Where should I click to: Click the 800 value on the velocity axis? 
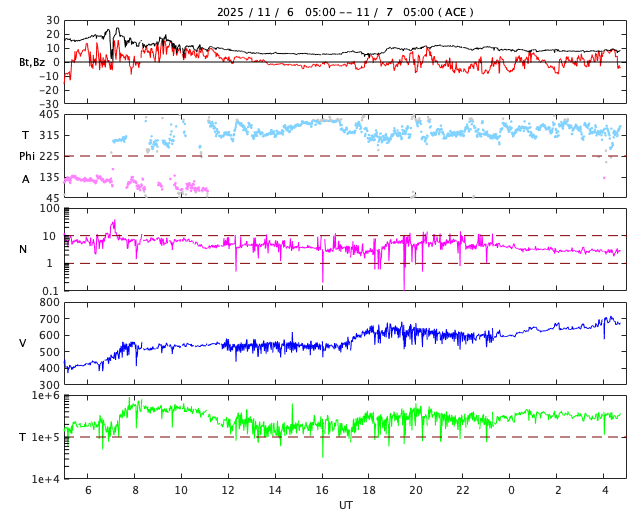point(49,303)
